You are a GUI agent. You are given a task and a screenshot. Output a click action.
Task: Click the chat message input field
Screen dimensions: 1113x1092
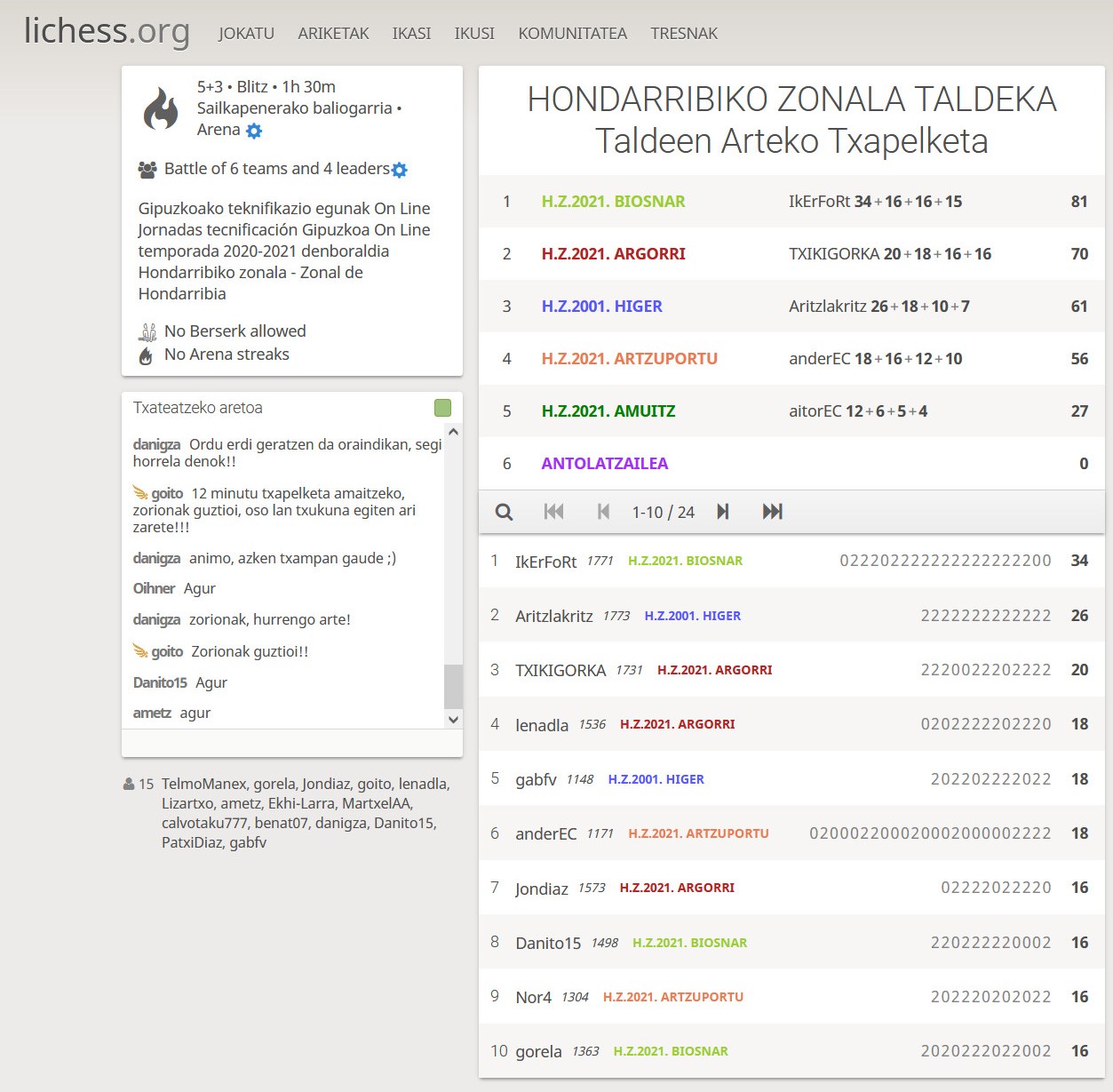click(x=291, y=743)
